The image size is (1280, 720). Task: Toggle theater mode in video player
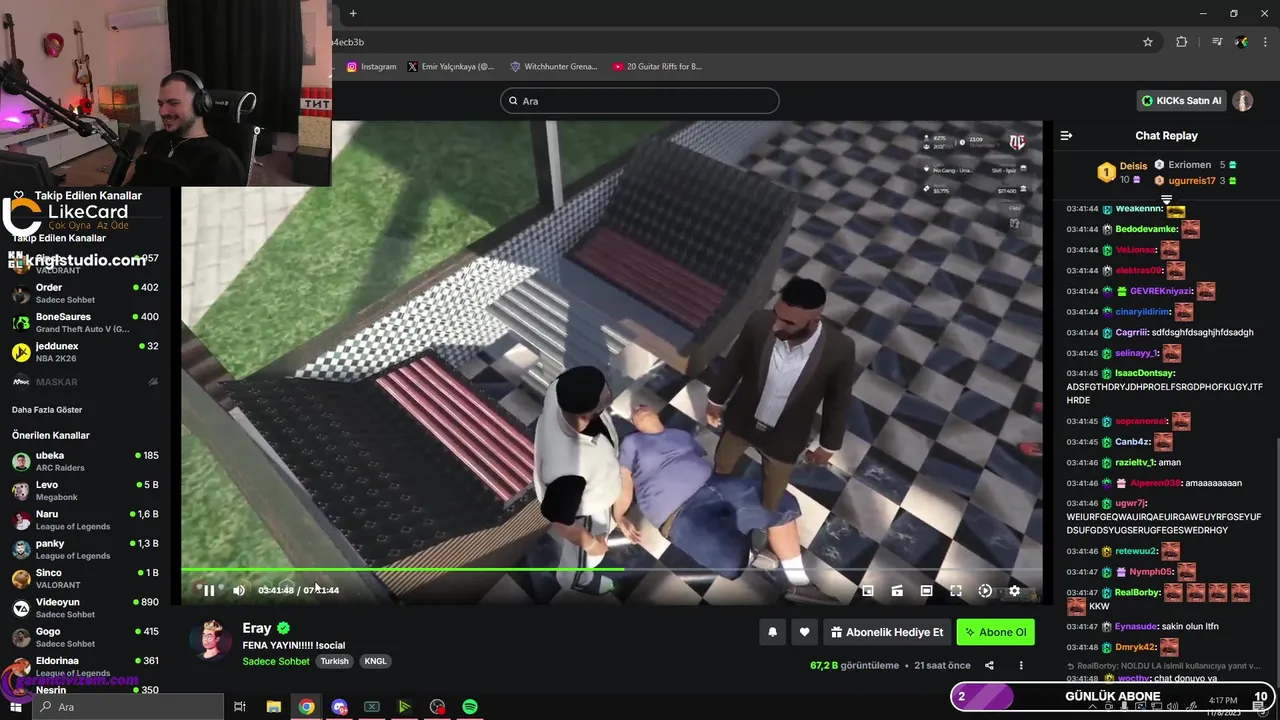927,591
